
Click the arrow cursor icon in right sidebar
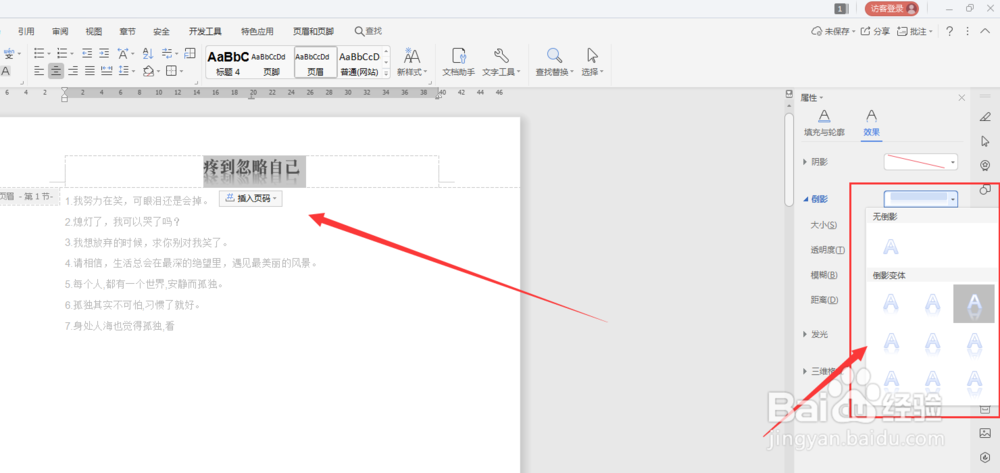[x=985, y=141]
